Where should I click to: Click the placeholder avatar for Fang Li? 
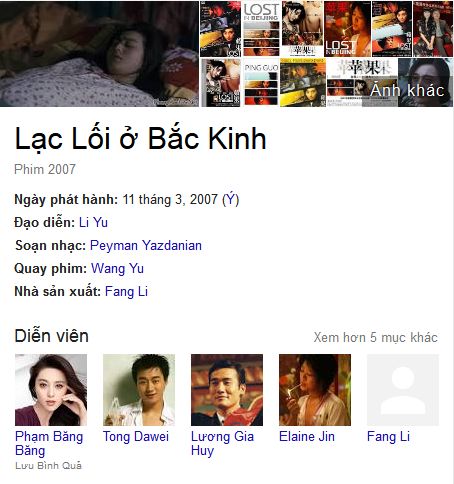coord(403,390)
